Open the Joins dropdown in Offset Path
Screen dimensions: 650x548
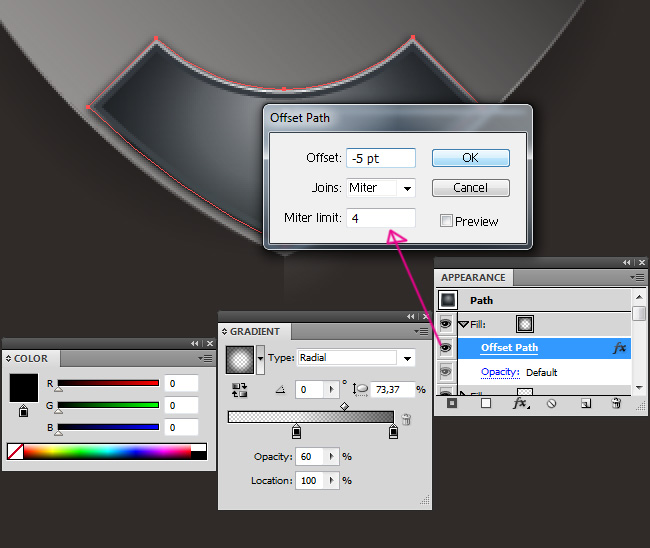coord(407,189)
